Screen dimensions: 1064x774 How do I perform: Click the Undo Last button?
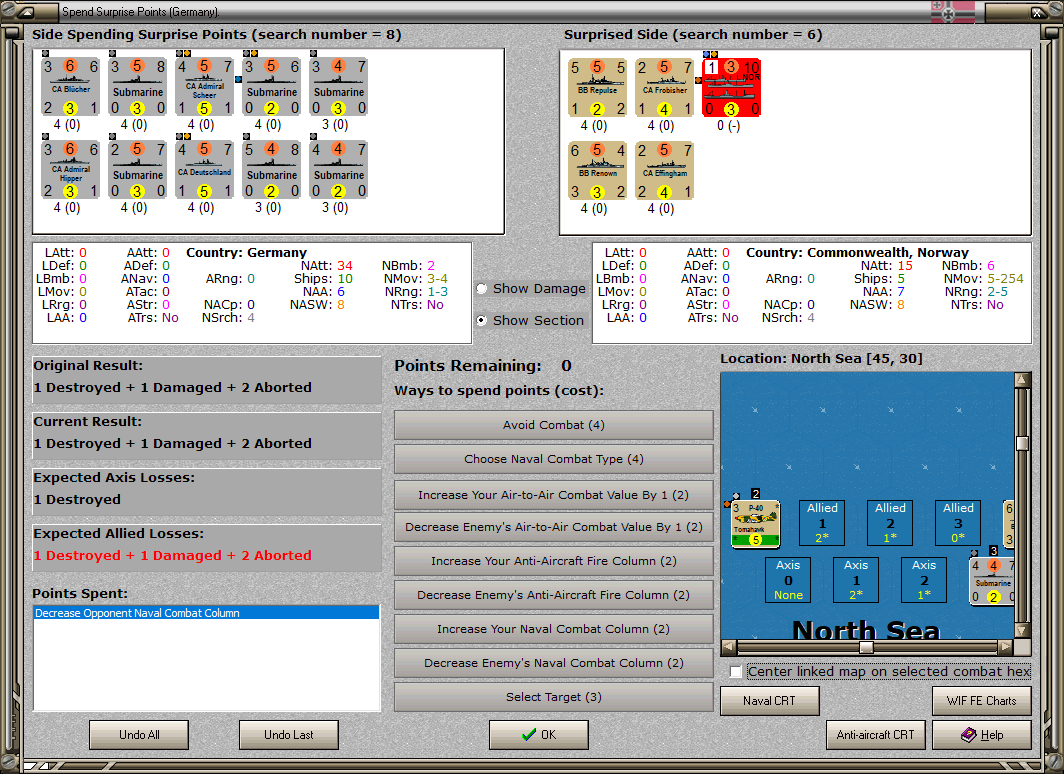coord(289,735)
